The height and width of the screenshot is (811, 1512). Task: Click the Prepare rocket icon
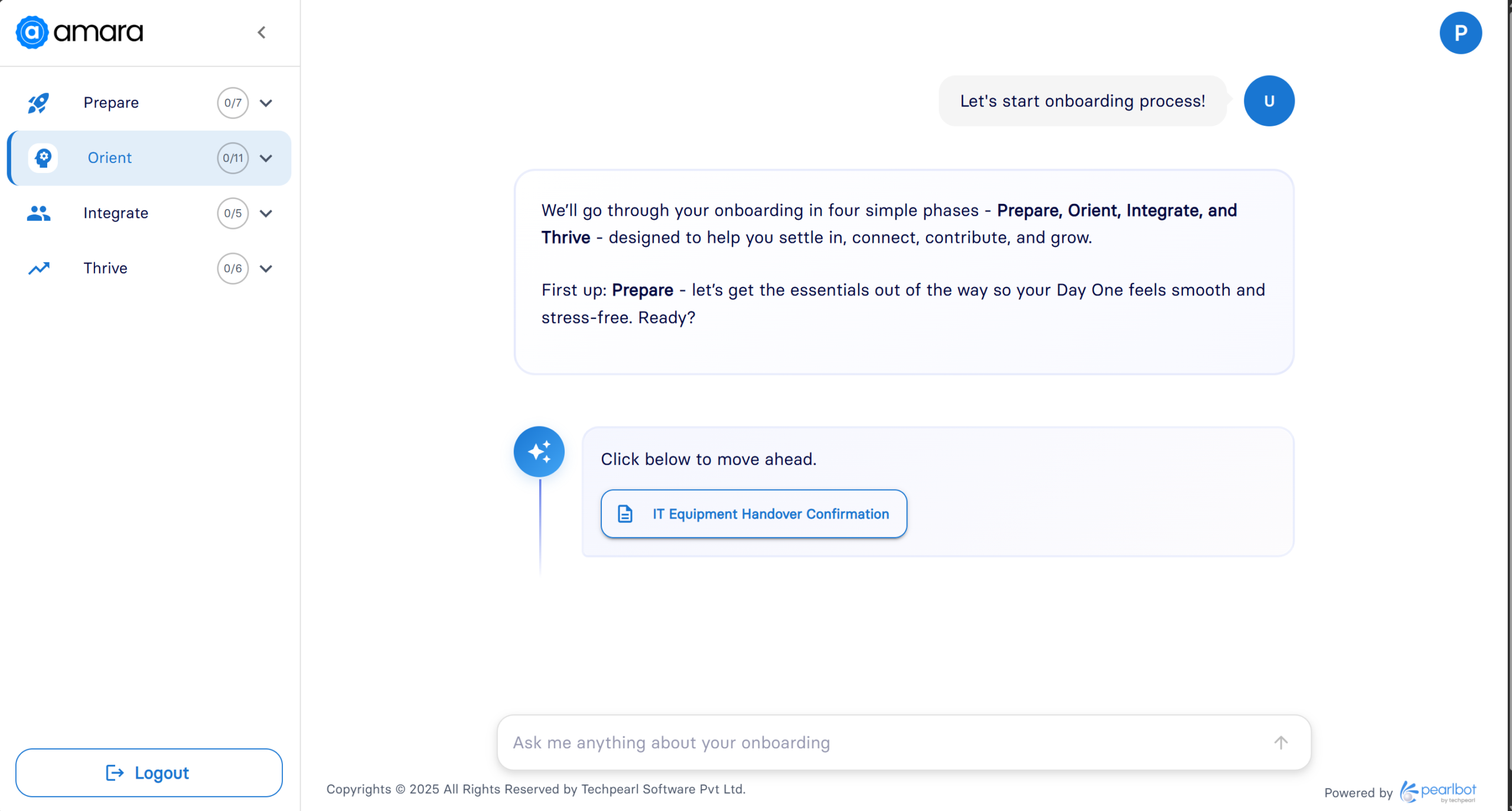point(38,103)
